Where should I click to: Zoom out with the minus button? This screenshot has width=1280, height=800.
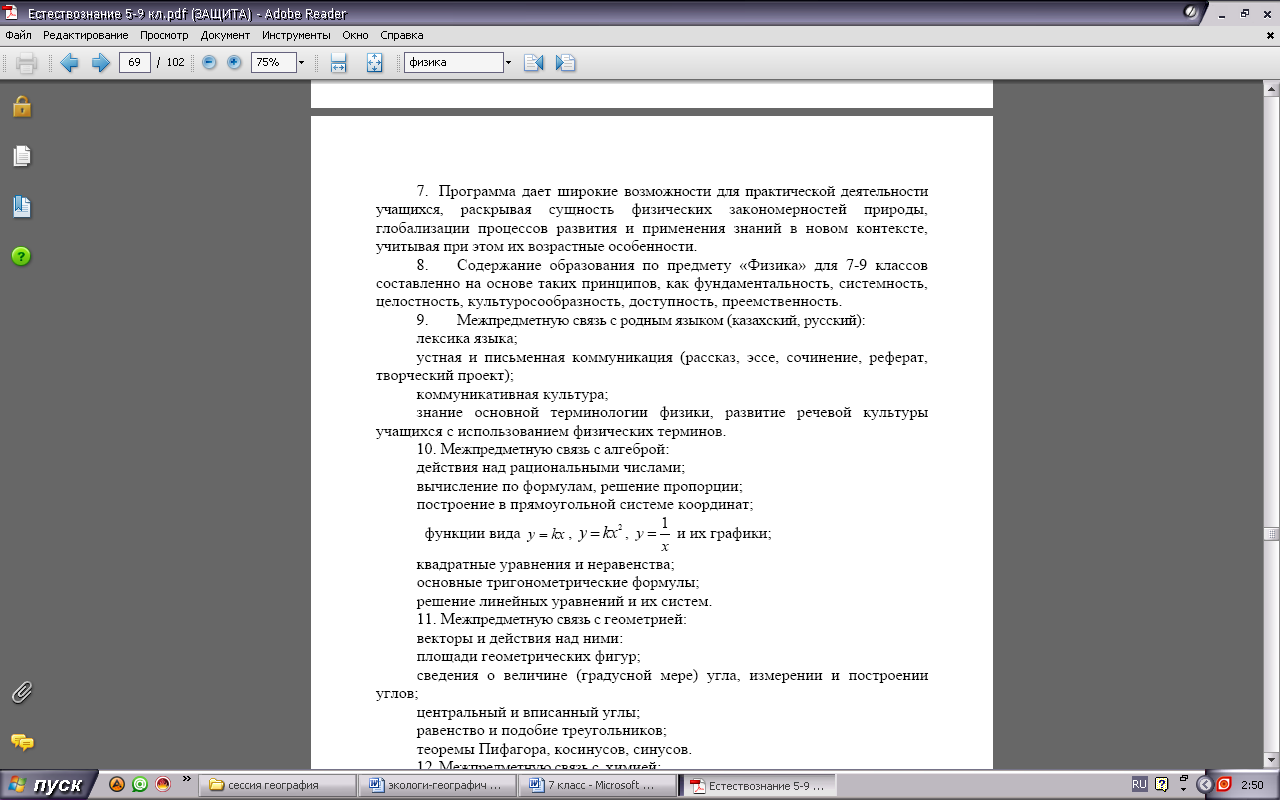pos(209,62)
